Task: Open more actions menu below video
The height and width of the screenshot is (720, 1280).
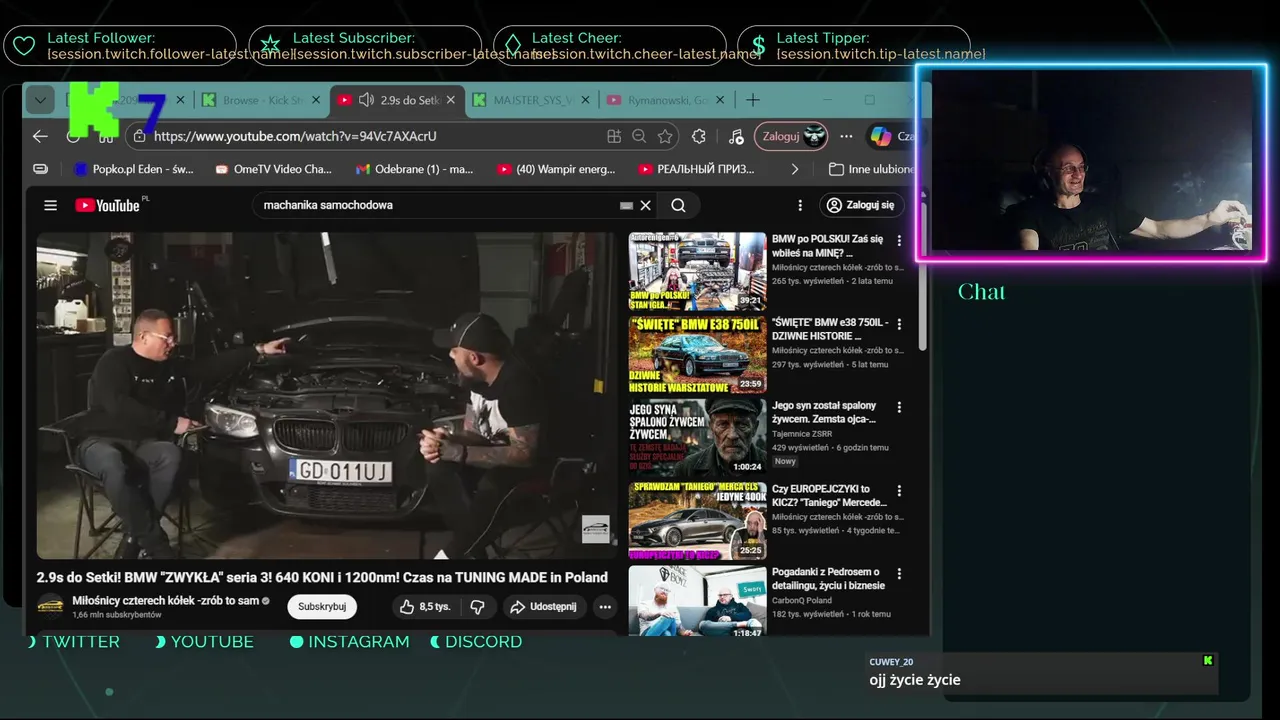Action: [x=605, y=606]
